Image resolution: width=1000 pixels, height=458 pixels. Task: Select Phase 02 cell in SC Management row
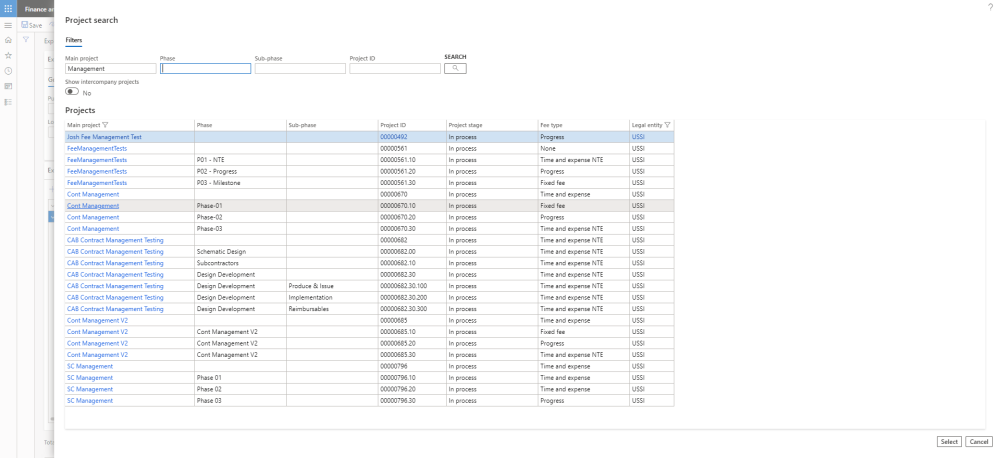pyautogui.click(x=240, y=389)
